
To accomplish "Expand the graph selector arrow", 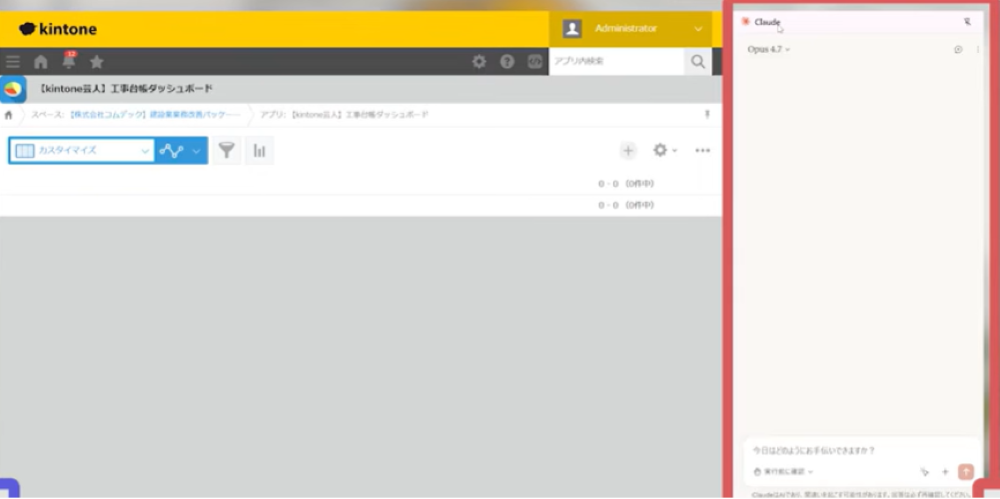I will (196, 151).
